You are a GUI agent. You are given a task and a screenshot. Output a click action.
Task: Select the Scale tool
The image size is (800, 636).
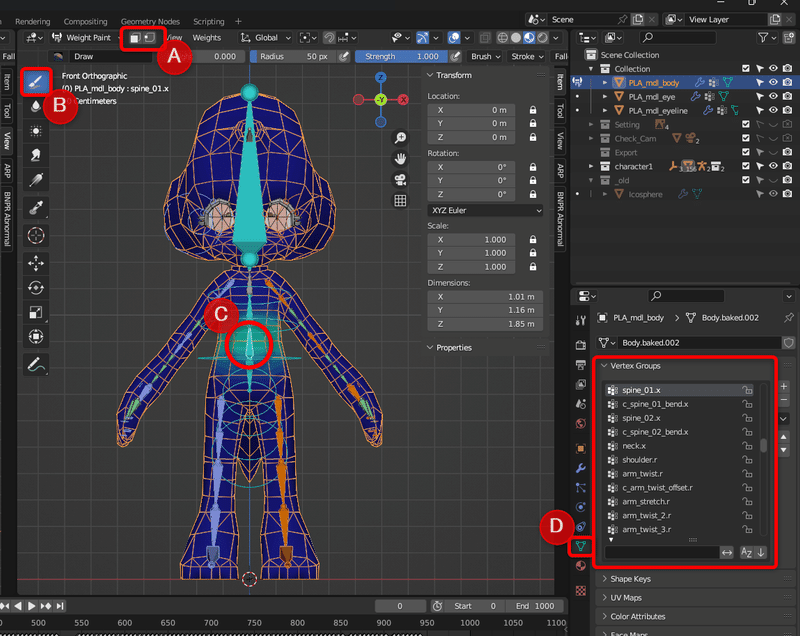pyautogui.click(x=36, y=312)
